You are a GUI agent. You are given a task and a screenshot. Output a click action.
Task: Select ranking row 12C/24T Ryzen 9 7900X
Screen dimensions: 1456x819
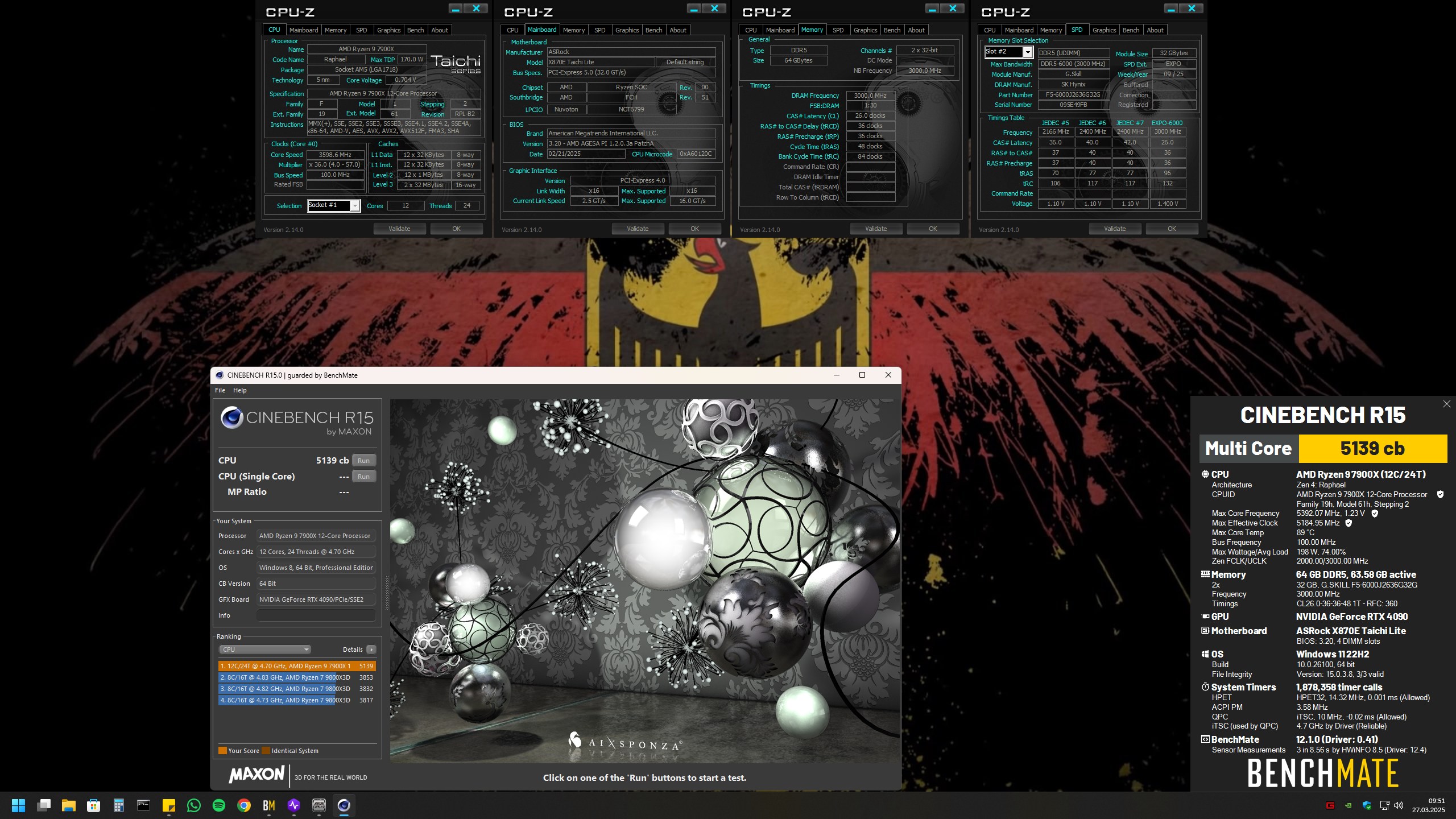297,666
